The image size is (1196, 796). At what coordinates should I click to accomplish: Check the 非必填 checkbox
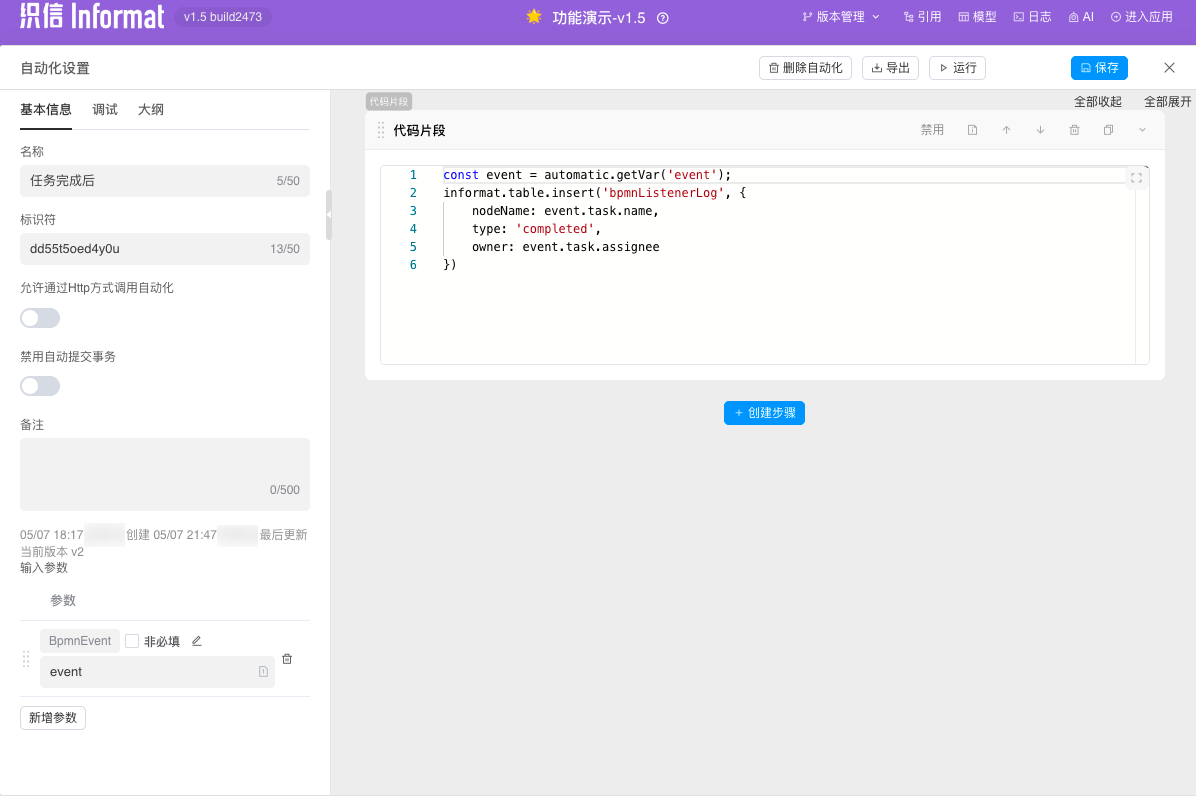click(x=132, y=641)
